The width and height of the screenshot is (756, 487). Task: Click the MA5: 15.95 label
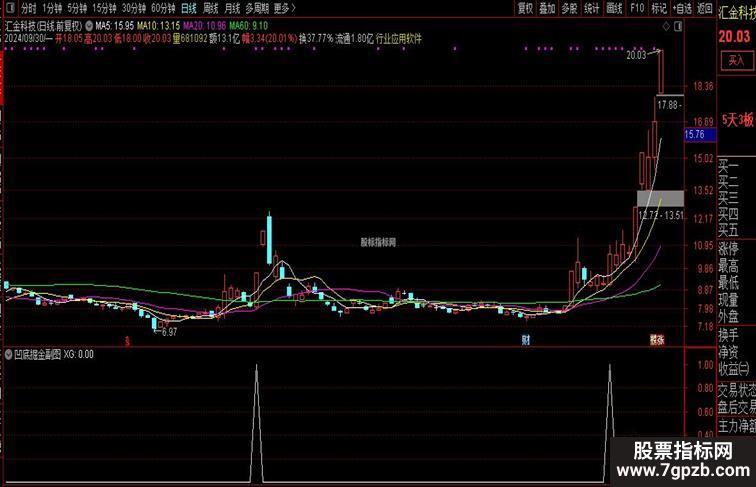[115, 26]
